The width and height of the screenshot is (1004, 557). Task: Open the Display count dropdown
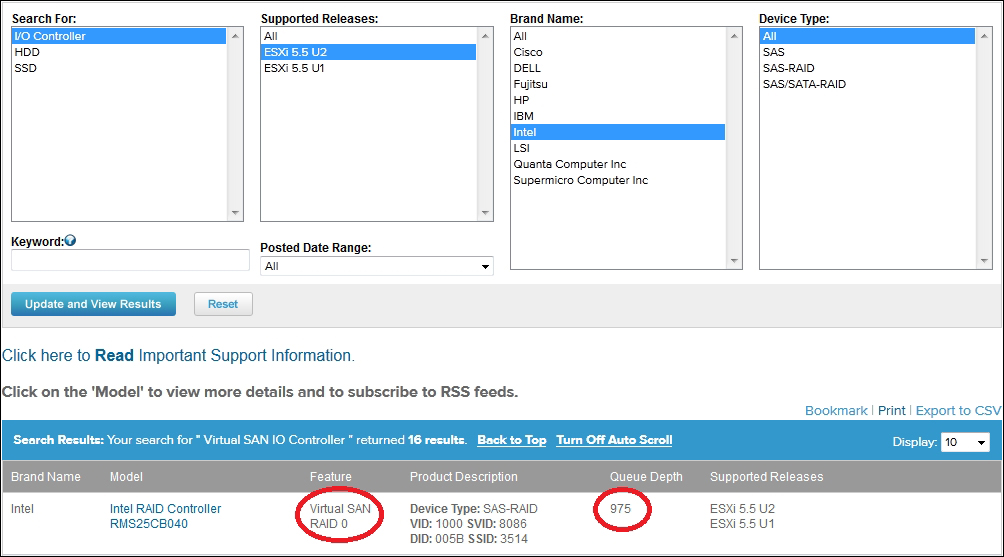click(x=965, y=442)
